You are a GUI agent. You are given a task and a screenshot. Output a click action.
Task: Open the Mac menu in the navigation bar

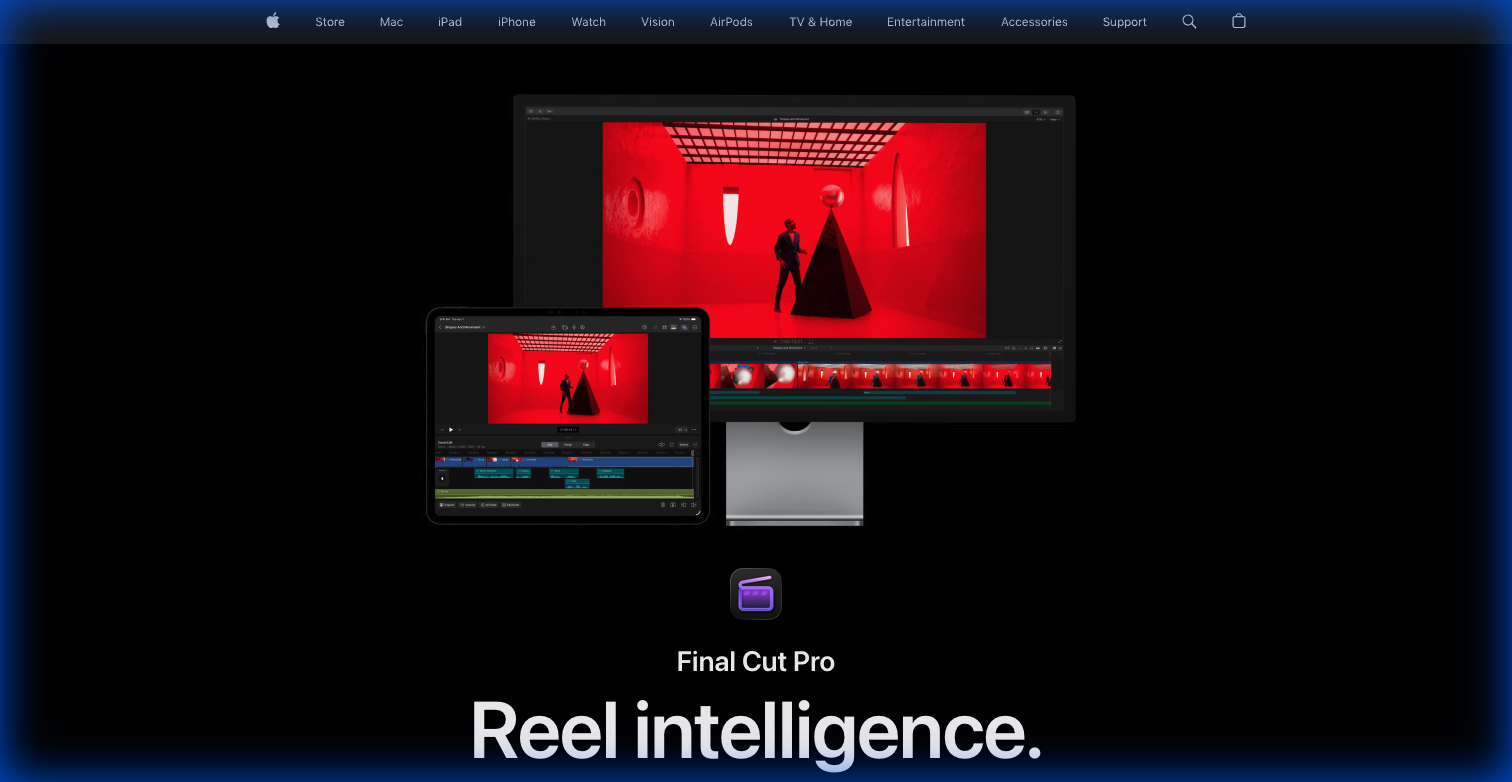pyautogui.click(x=391, y=21)
